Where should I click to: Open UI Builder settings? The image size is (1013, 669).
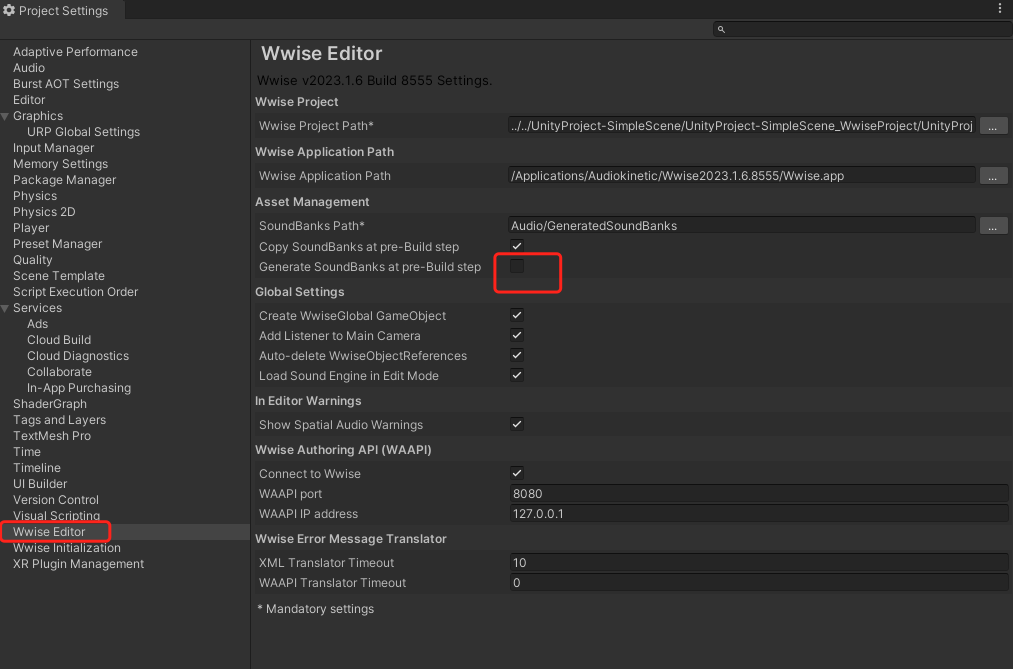click(40, 484)
